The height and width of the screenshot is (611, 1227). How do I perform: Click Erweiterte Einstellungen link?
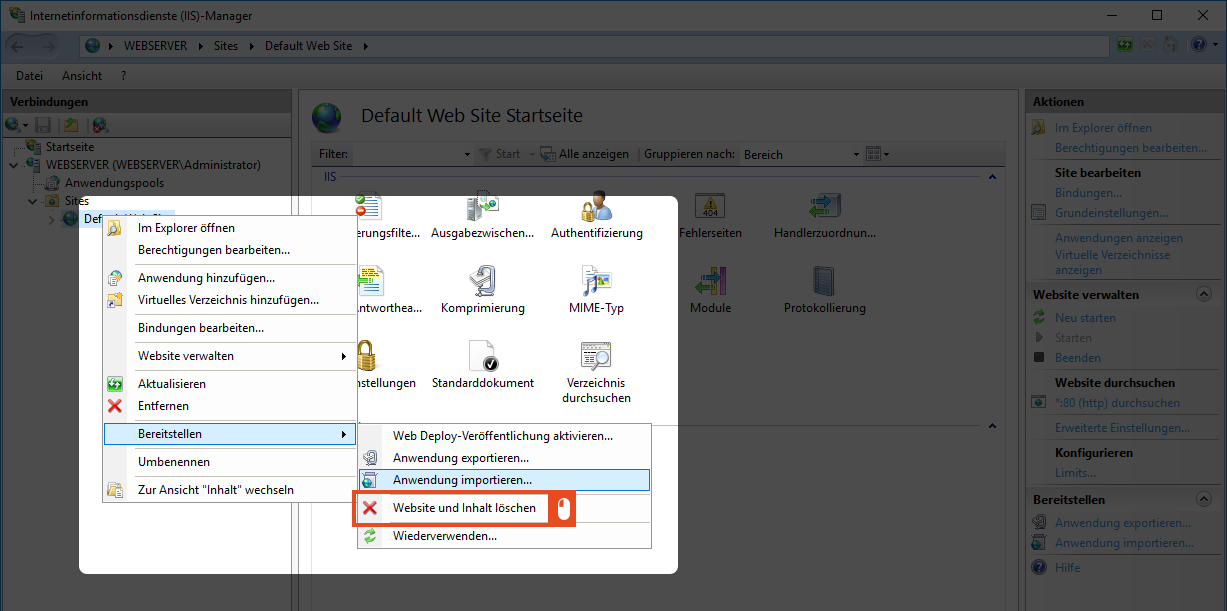[1121, 428]
